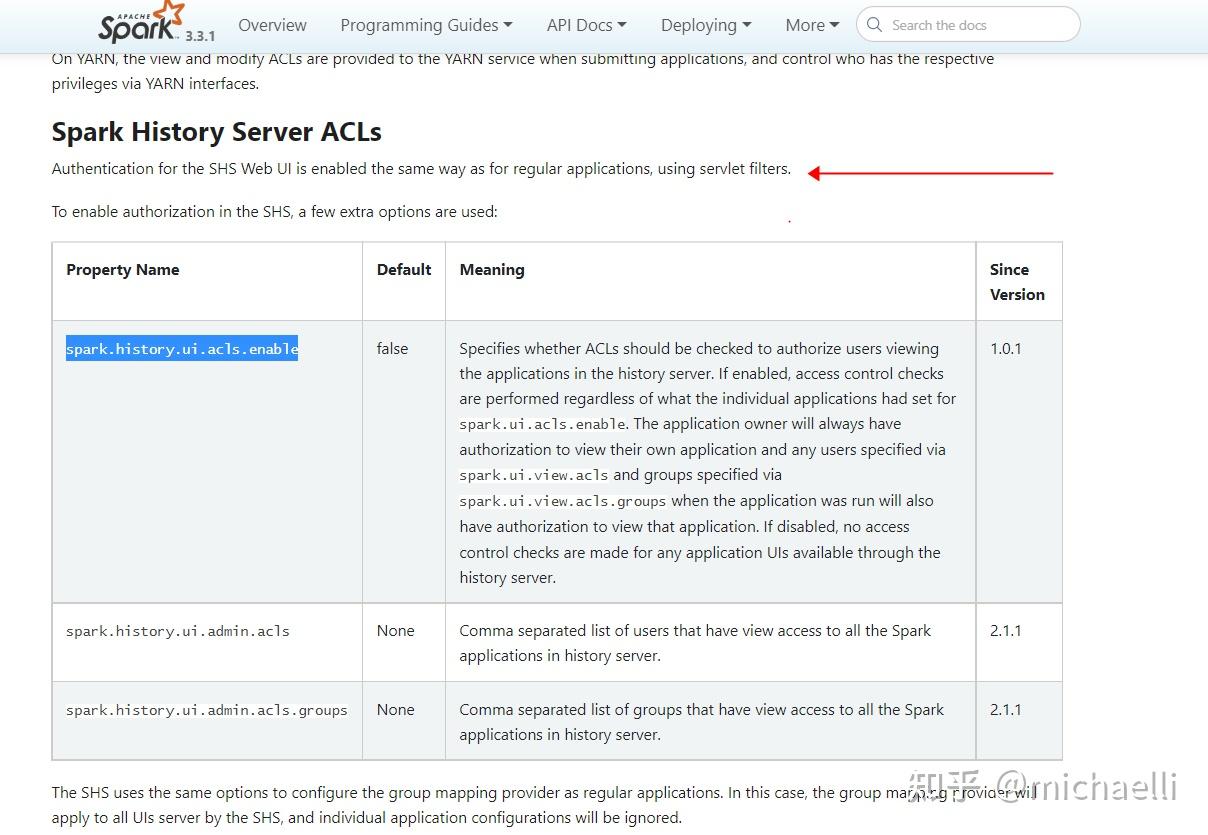Open the Programming Guides dropdown
Image resolution: width=1208 pixels, height=835 pixels.
pyautogui.click(x=426, y=25)
